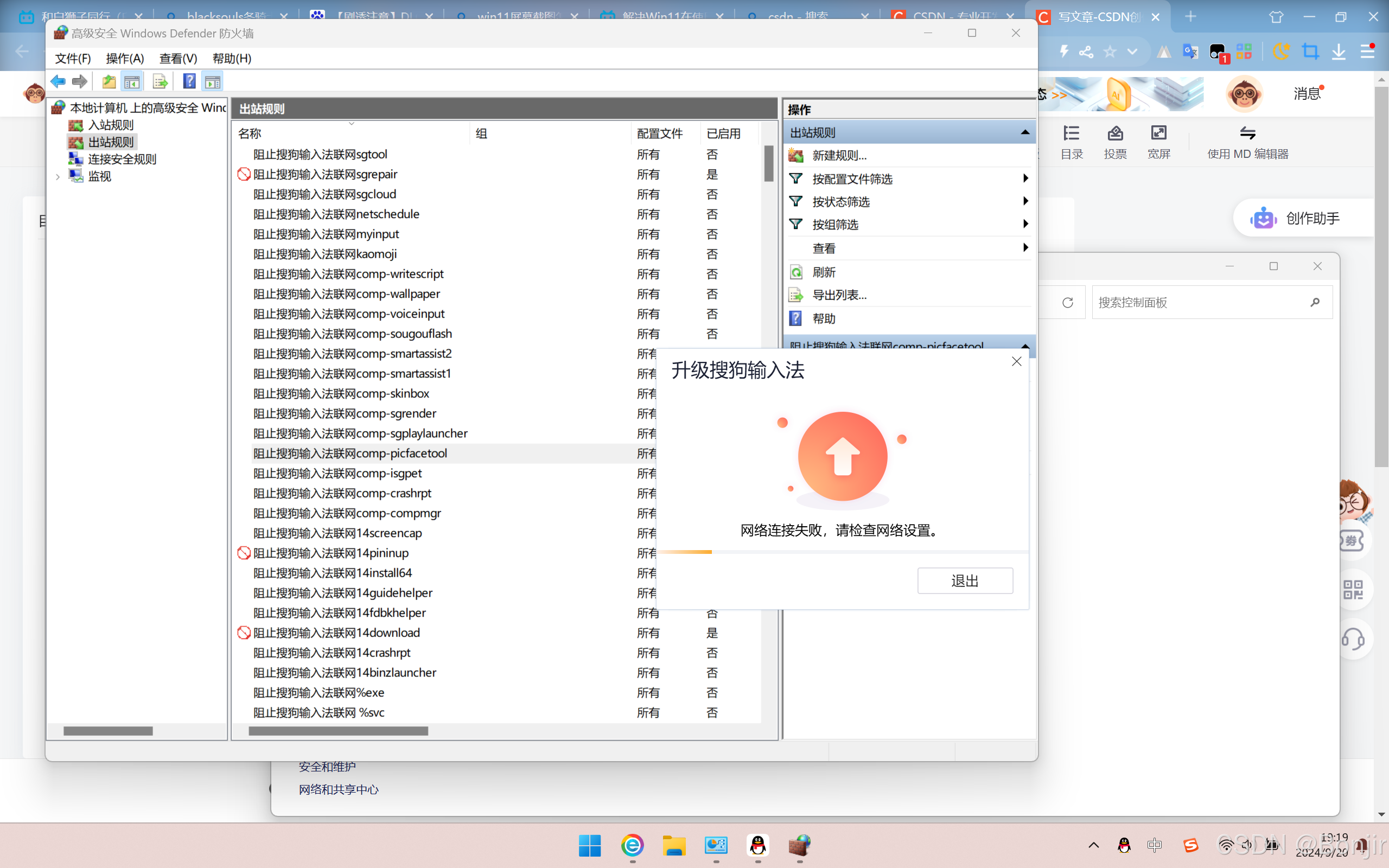Collapse the Outbound Rules (出站规则) actions section
Screen dimensions: 1389x868
(x=1025, y=132)
